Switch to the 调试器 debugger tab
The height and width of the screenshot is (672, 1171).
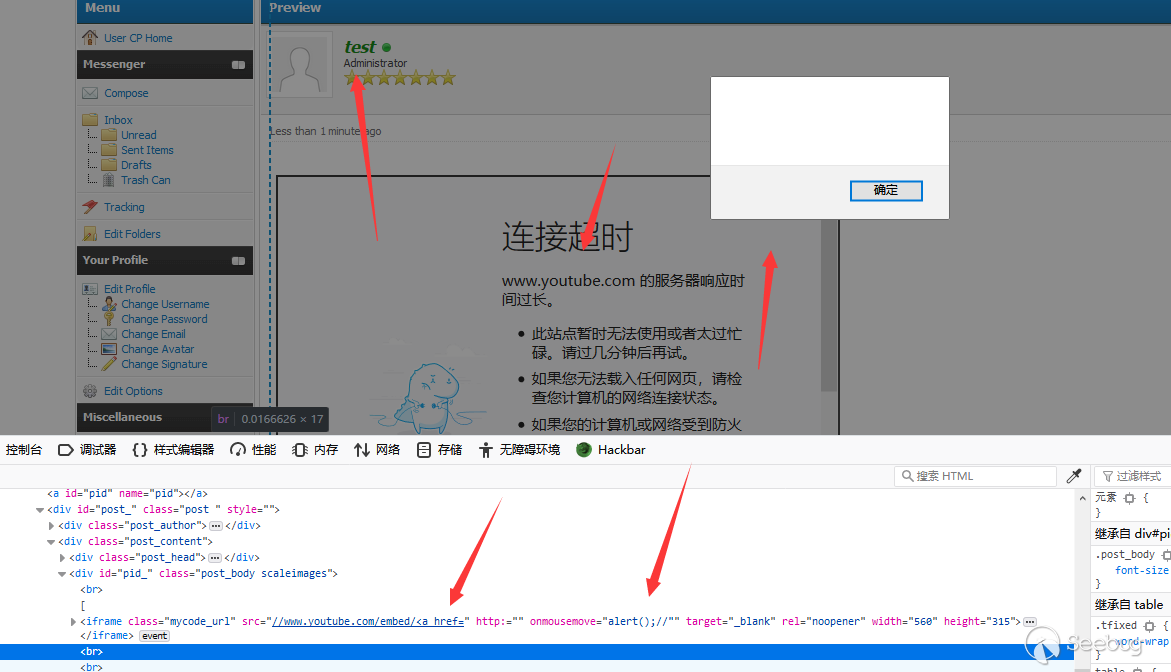(87, 449)
